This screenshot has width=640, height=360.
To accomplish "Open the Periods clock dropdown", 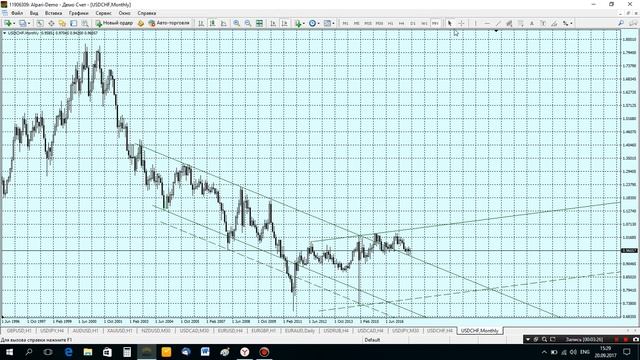I will tap(314, 23).
